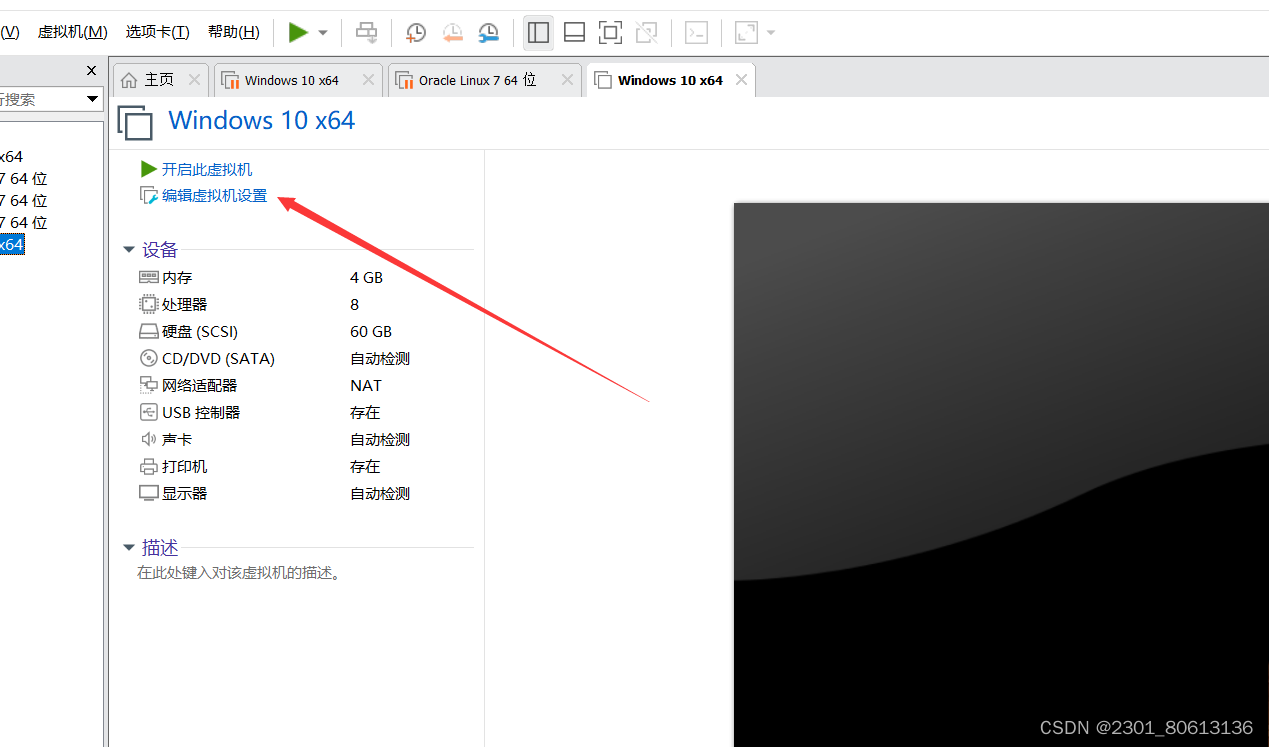This screenshot has width=1269, height=747.
Task: Click the send Ctrl+Alt+Del toolbar icon
Action: pyautogui.click(x=367, y=33)
